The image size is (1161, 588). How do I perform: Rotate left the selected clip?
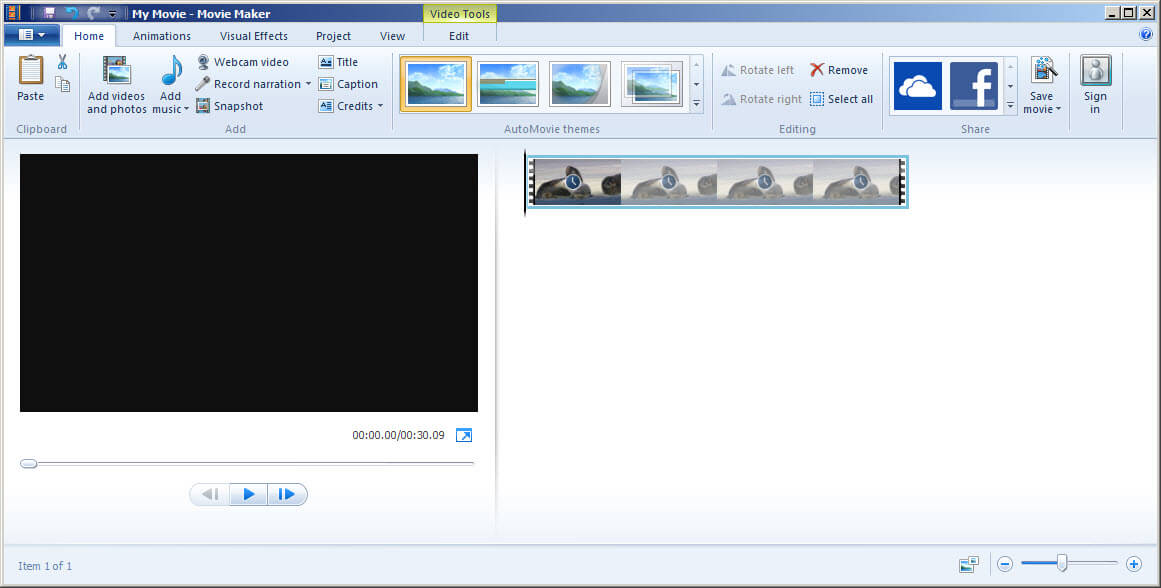tap(757, 70)
